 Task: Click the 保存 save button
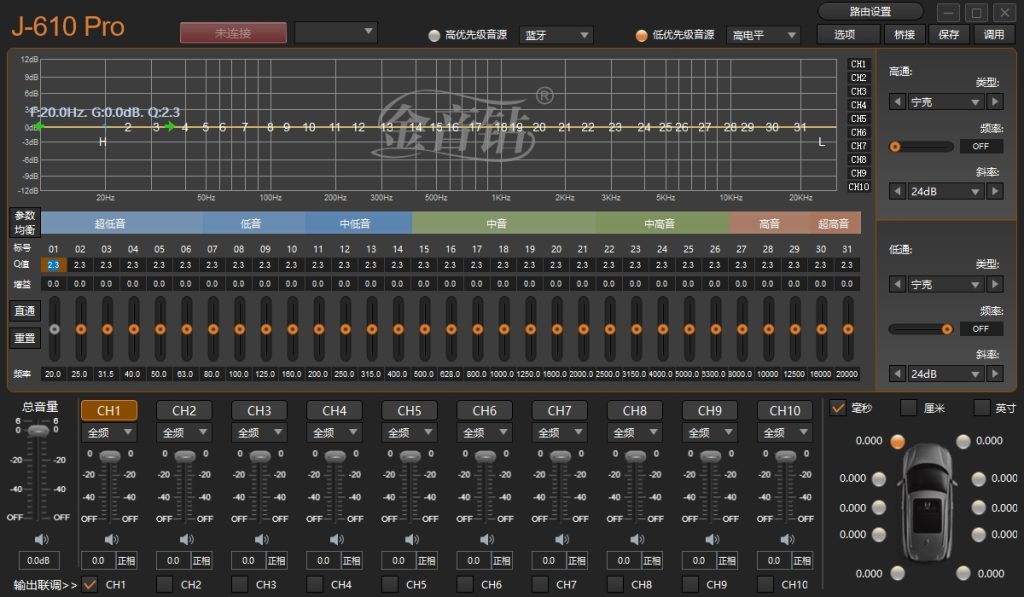tap(949, 34)
